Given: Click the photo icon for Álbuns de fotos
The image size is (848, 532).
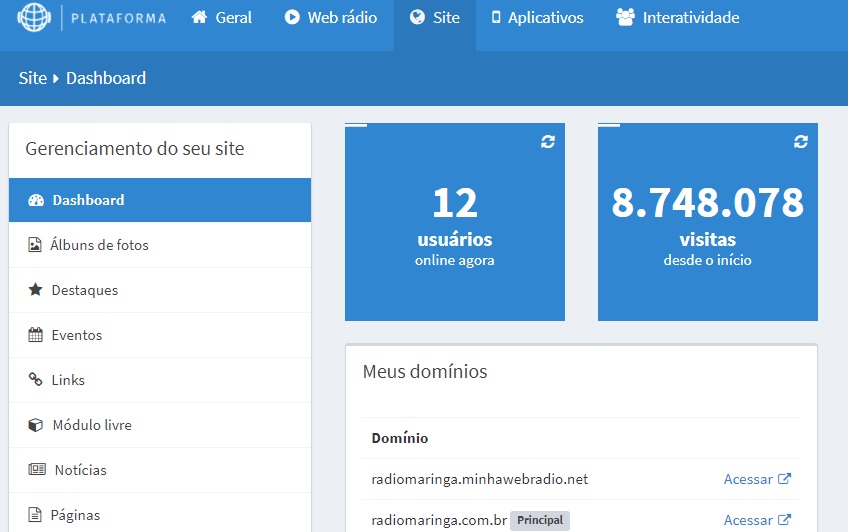Looking at the screenshot, I should coord(35,245).
